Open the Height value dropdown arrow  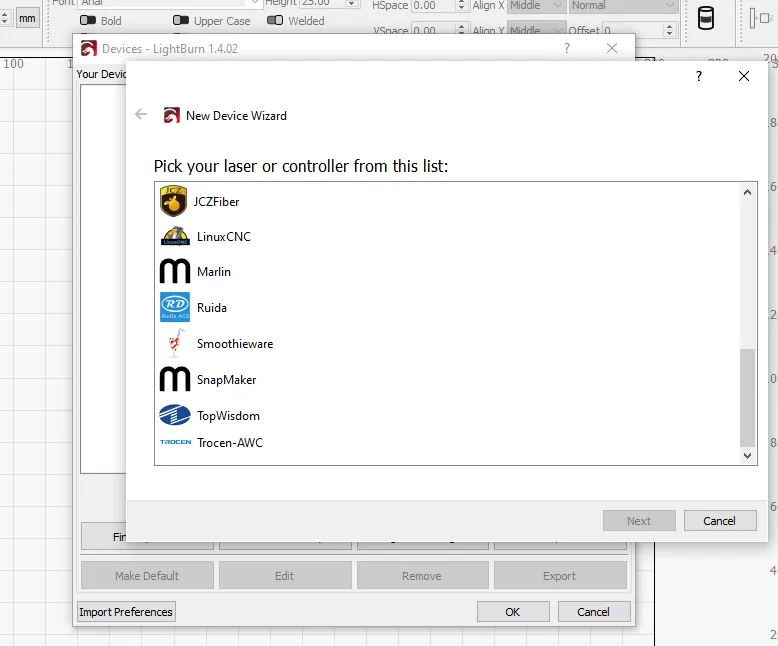point(352,3)
